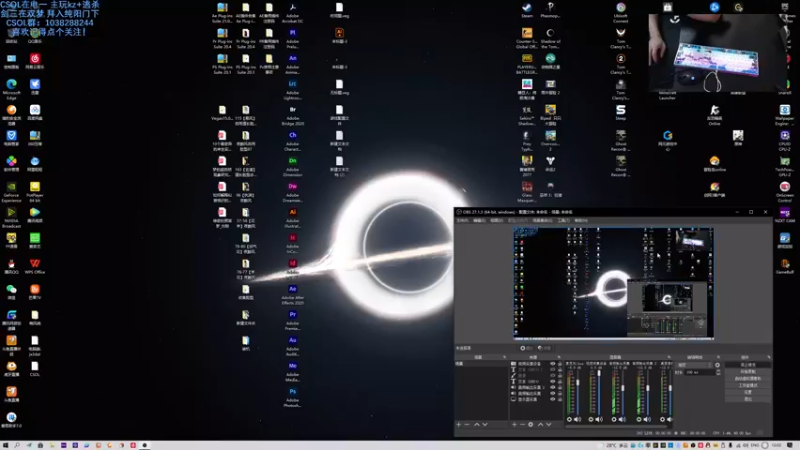Open Adobe Media Encoder icon
This screenshot has height=450, width=800.
tap(292, 371)
